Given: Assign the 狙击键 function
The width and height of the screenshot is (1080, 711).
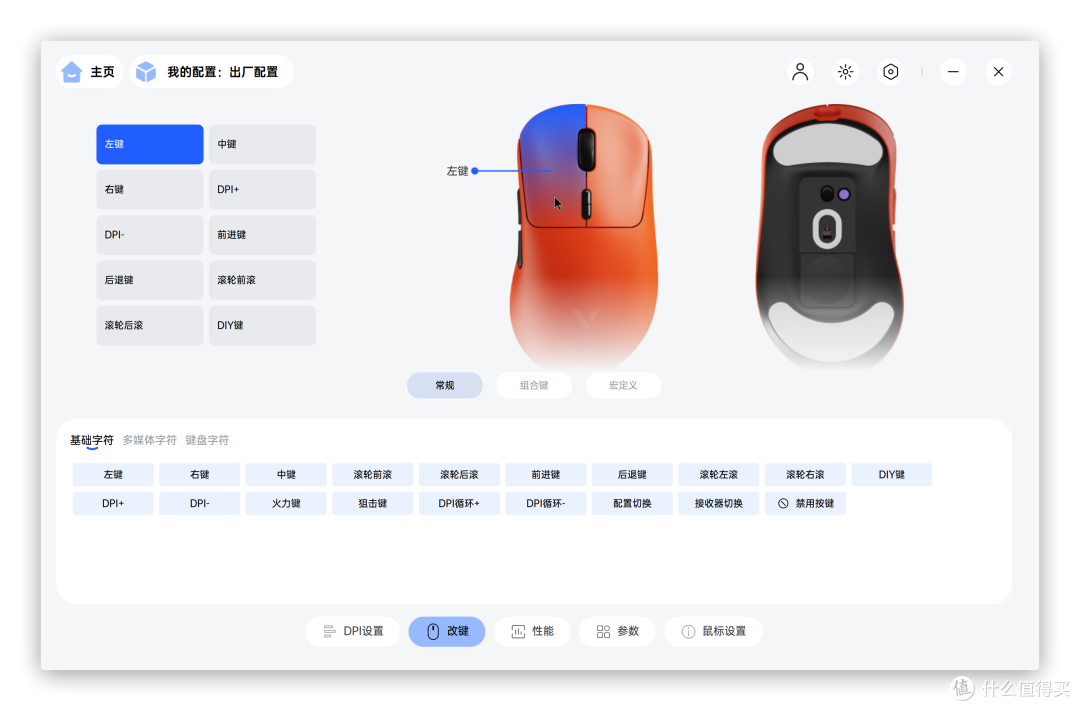Looking at the screenshot, I should (373, 504).
